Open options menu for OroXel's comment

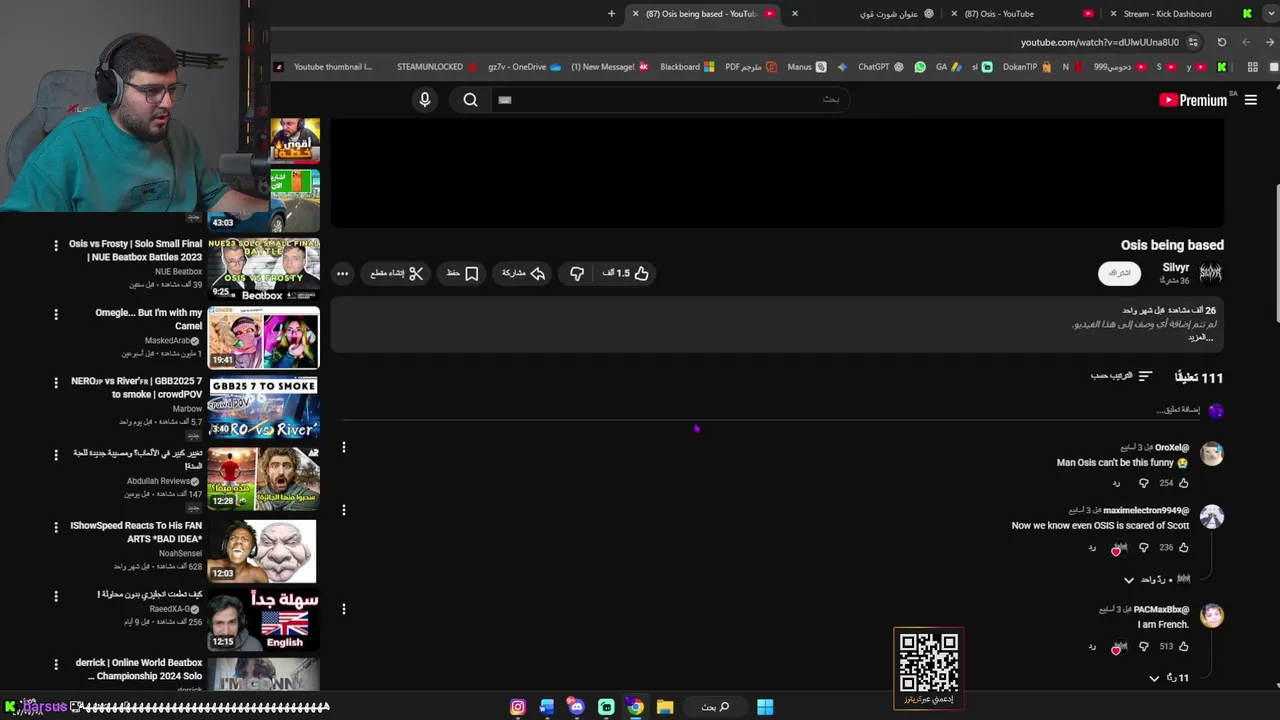344,447
